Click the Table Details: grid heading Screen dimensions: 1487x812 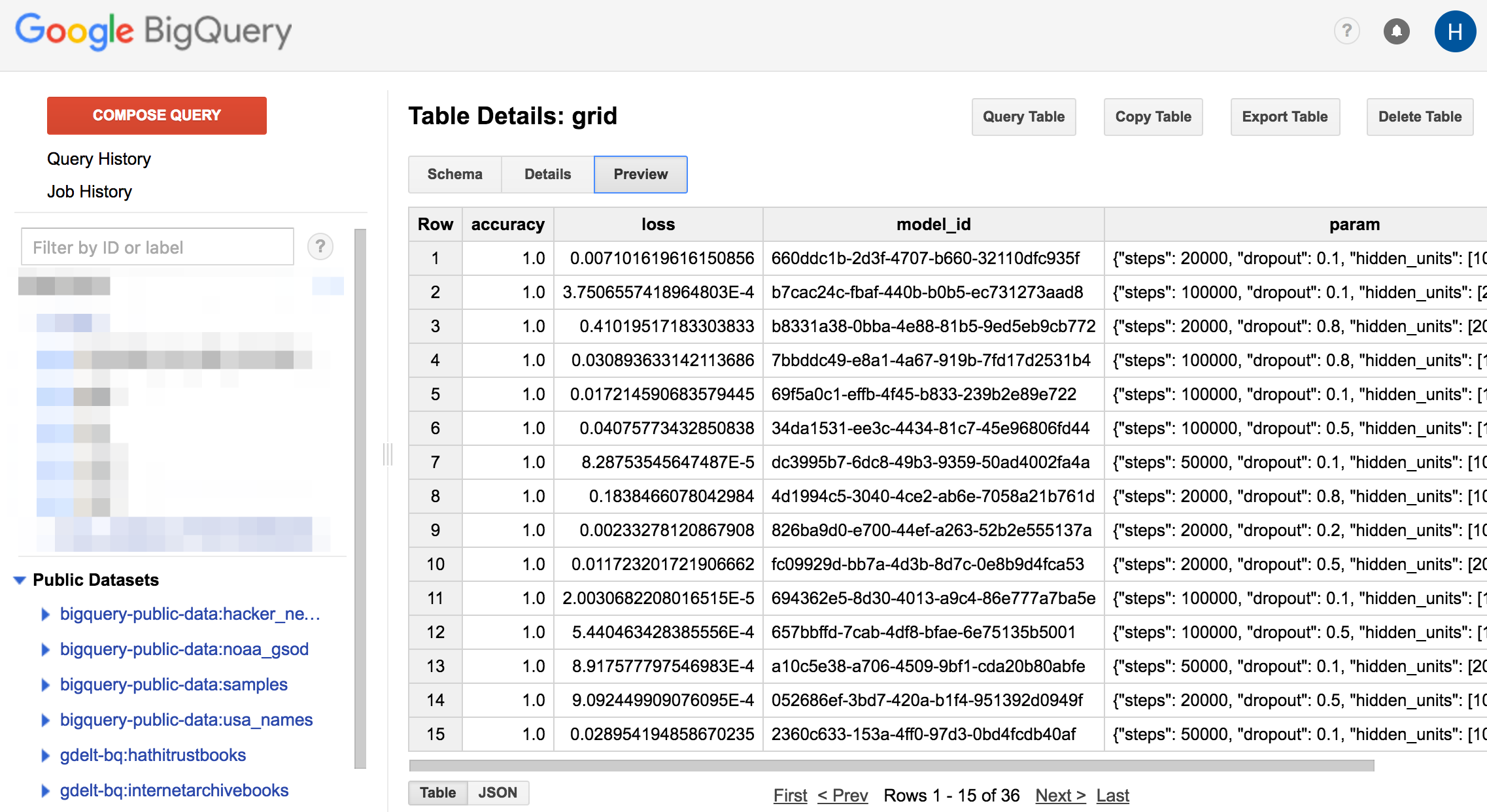[513, 116]
